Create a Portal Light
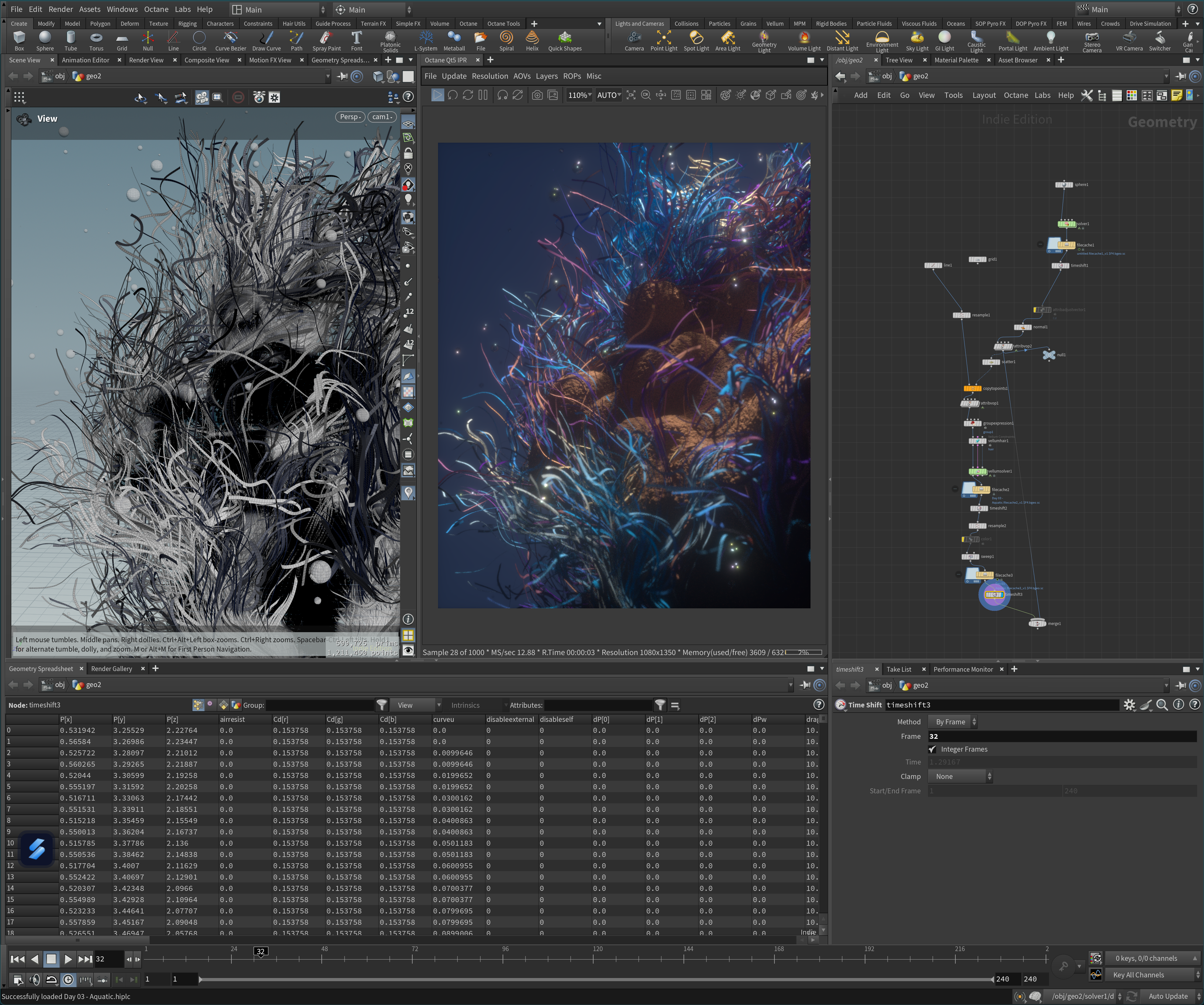The width and height of the screenshot is (1204, 1005). coord(1012,41)
